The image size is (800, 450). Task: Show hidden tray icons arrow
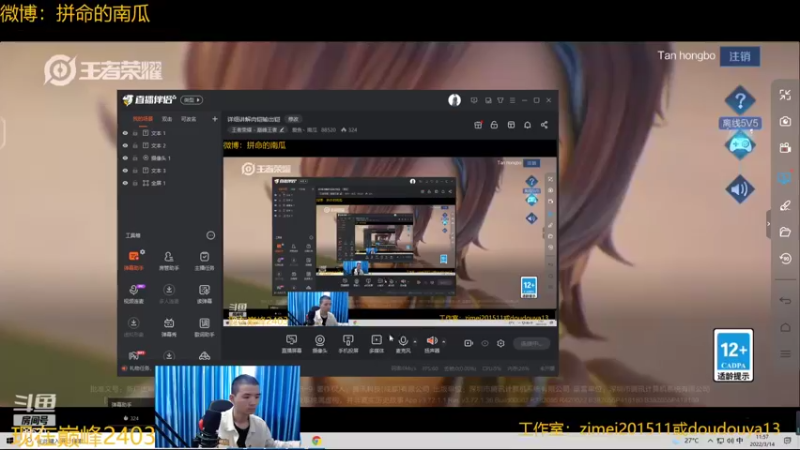click(710, 440)
